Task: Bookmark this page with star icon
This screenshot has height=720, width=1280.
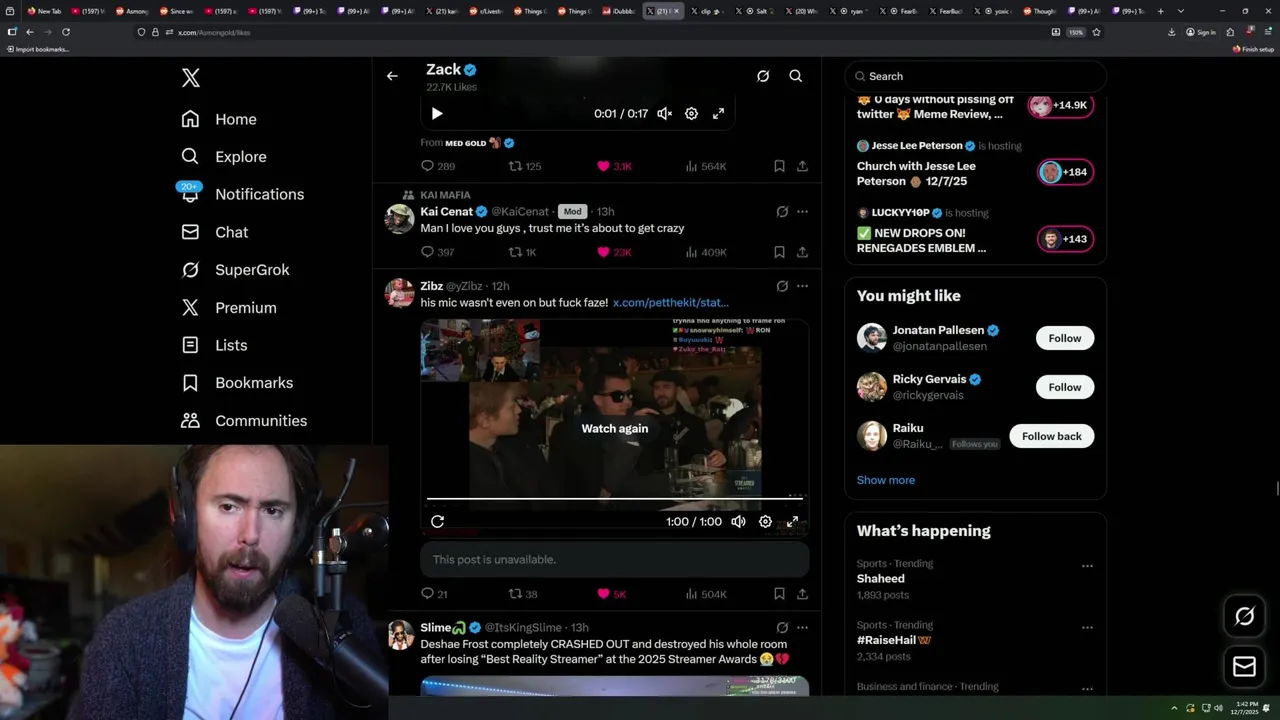Action: pos(1096,32)
